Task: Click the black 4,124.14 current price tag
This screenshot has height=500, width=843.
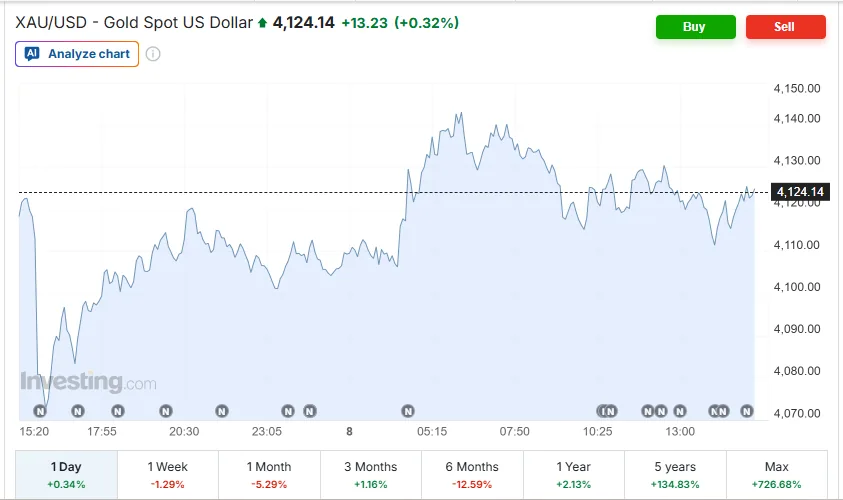Action: pyautogui.click(x=800, y=192)
